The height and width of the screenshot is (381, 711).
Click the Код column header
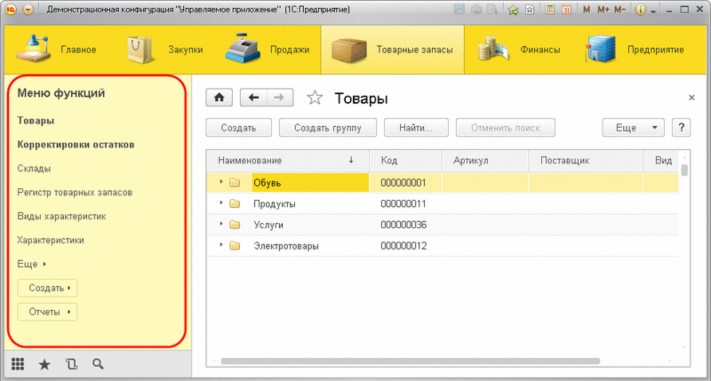tap(406, 161)
